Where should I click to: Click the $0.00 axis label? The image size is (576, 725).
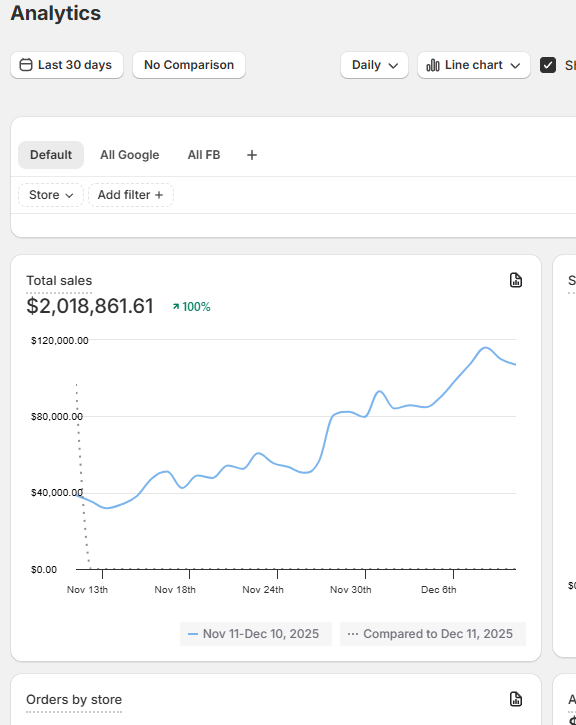coord(44,570)
